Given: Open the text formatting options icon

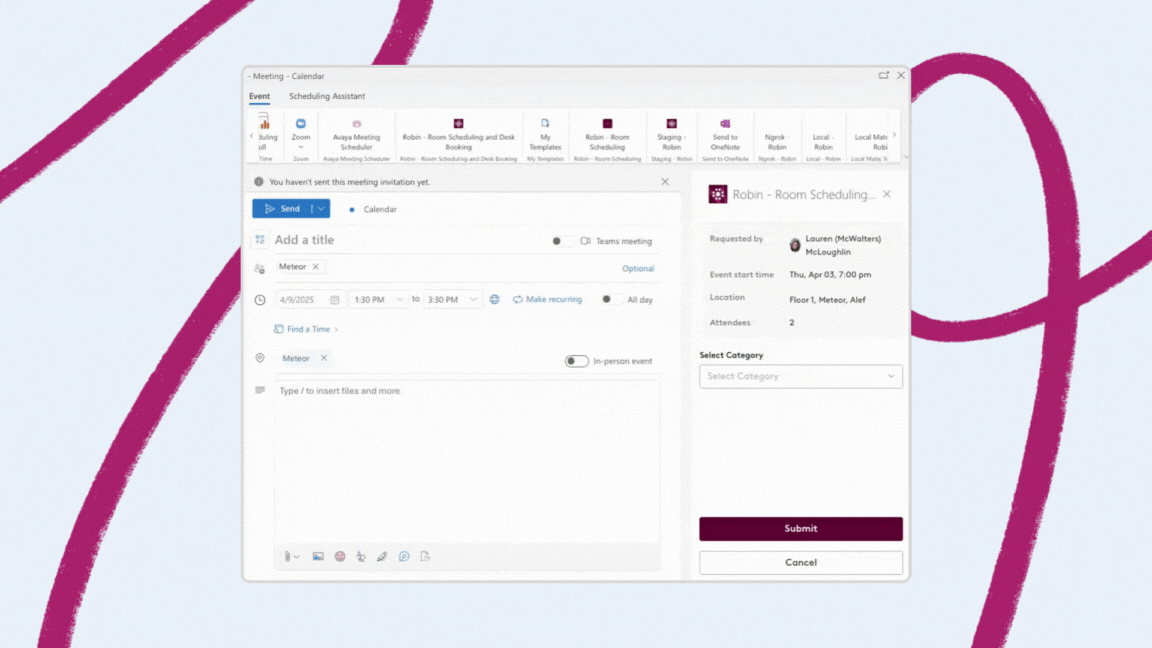Looking at the screenshot, I should pyautogui.click(x=361, y=557).
